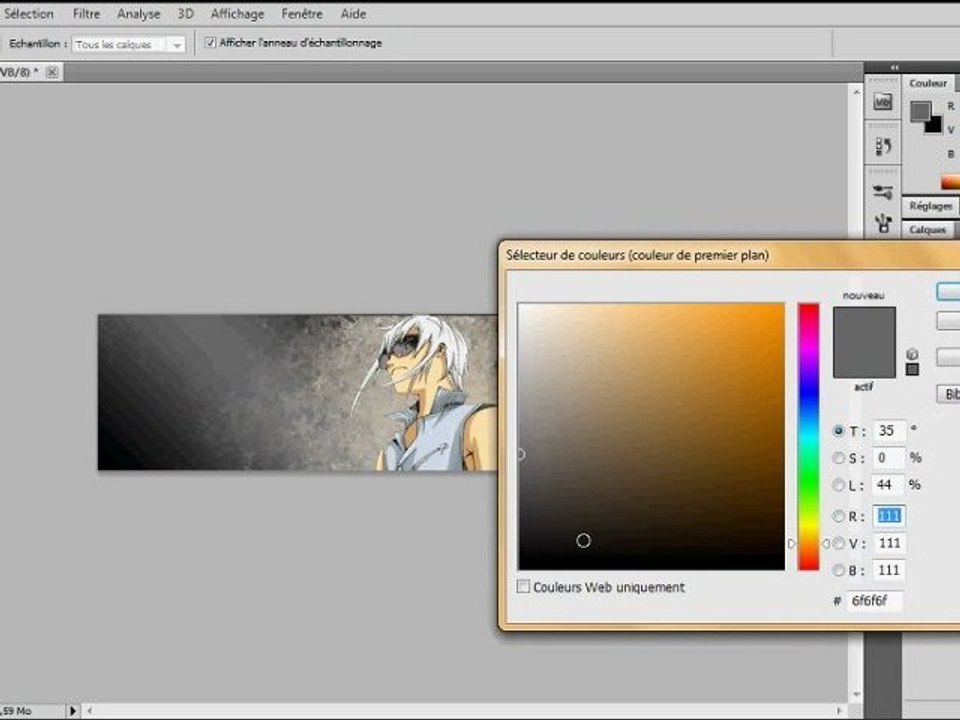
Task: Click the V value field showing 111
Action: click(889, 543)
